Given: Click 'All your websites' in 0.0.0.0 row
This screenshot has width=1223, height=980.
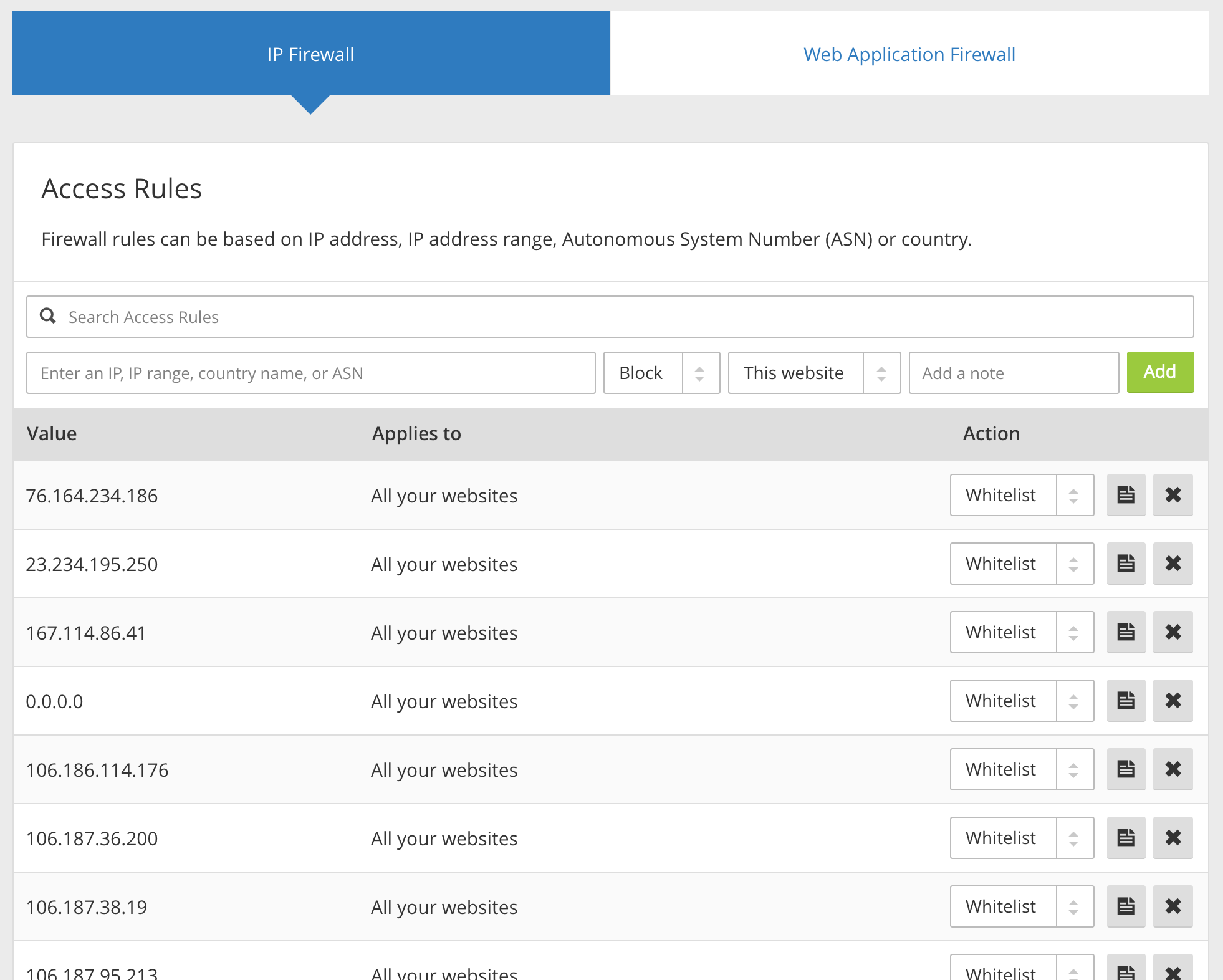Looking at the screenshot, I should coord(444,701).
